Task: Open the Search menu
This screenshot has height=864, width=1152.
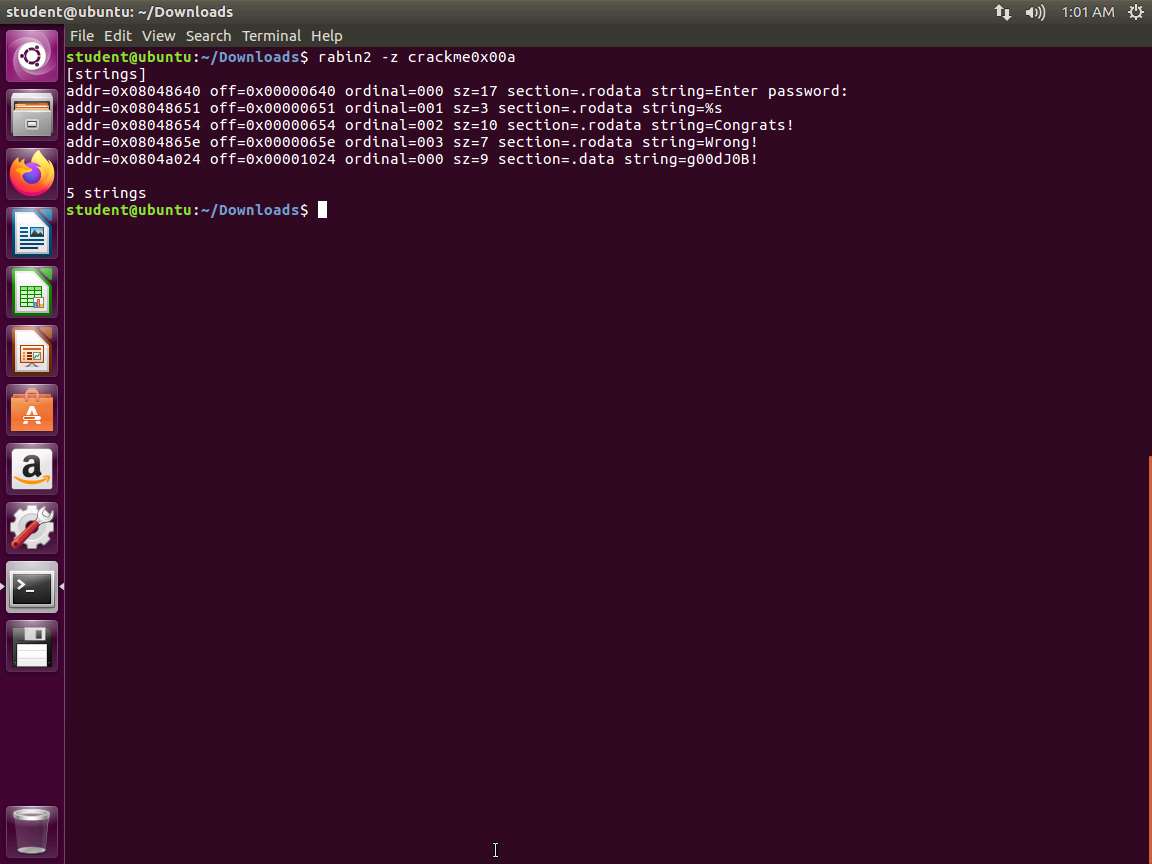Action: point(208,36)
